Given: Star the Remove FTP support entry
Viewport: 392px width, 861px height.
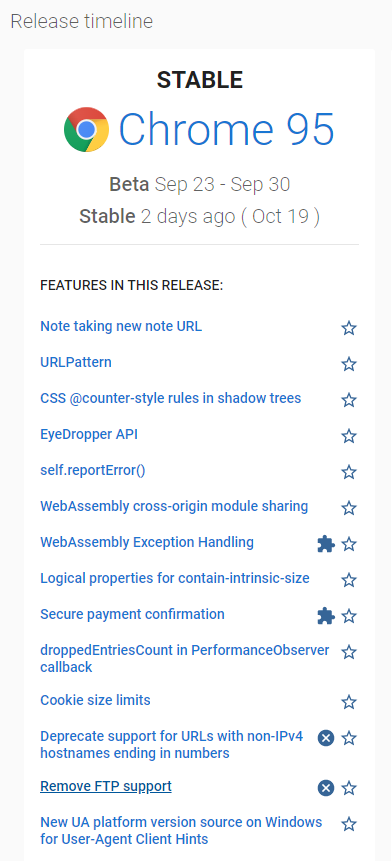Looking at the screenshot, I should point(349,789).
